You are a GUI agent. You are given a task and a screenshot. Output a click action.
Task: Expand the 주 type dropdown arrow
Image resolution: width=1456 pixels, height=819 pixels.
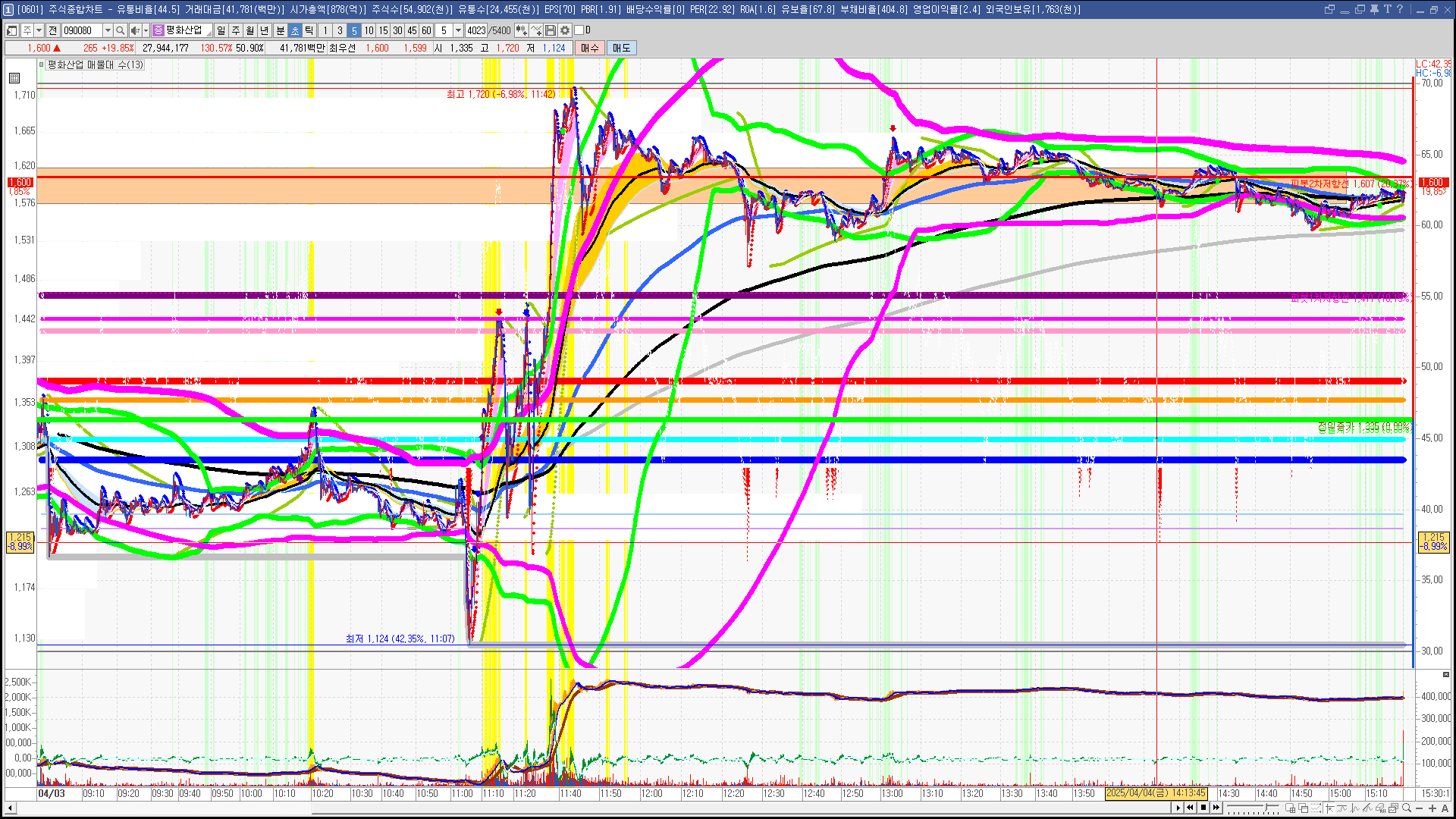pos(39,30)
